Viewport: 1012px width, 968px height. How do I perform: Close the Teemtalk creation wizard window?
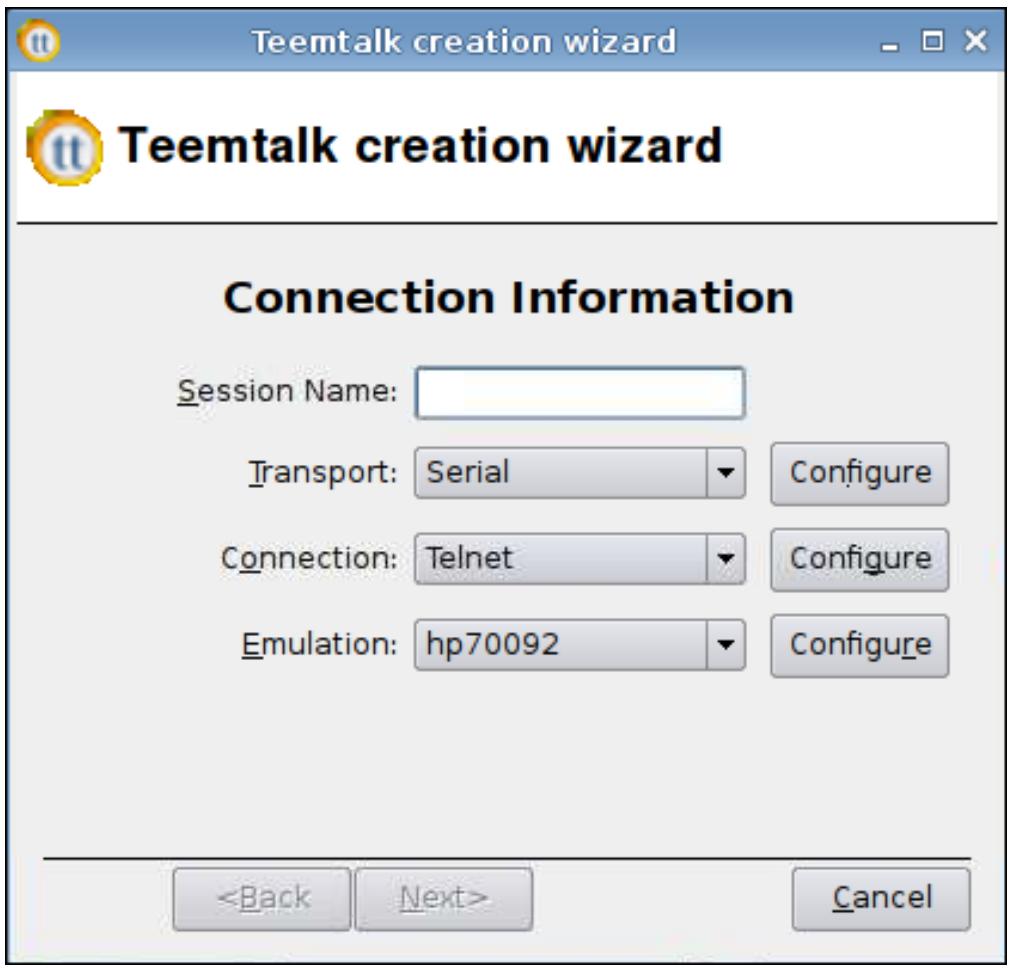coord(975,41)
